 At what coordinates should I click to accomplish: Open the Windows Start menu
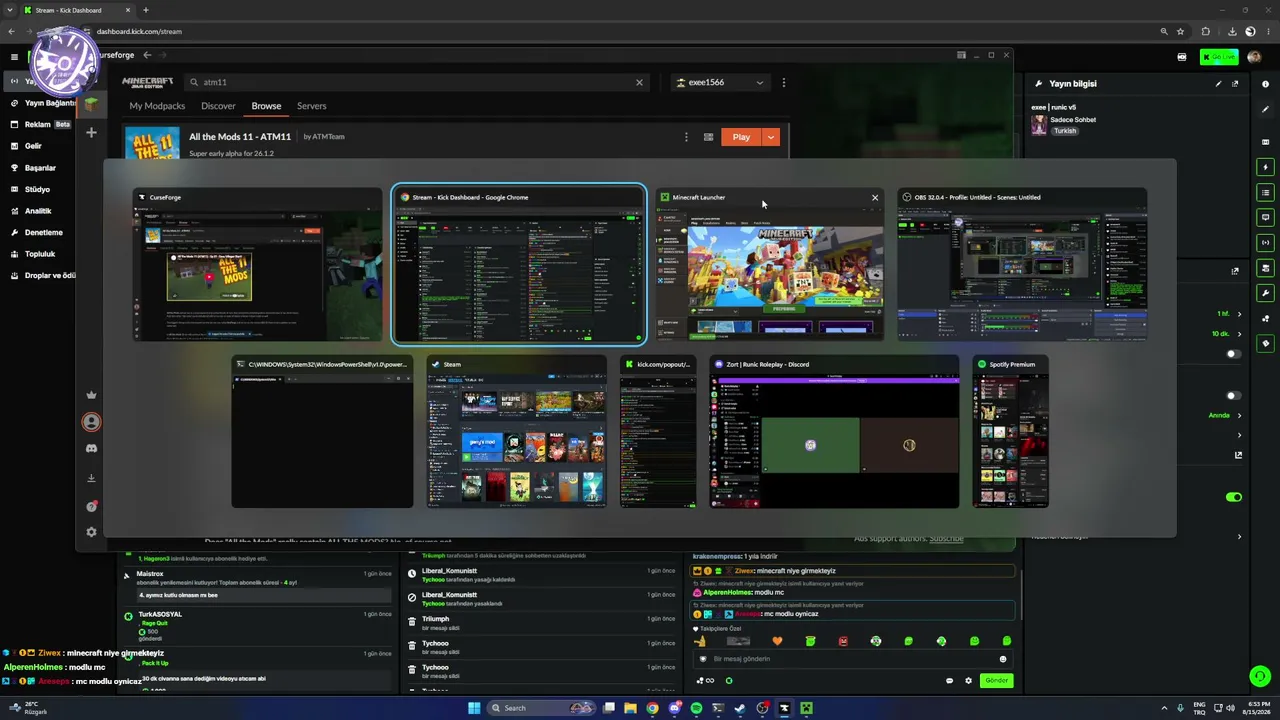point(474,708)
